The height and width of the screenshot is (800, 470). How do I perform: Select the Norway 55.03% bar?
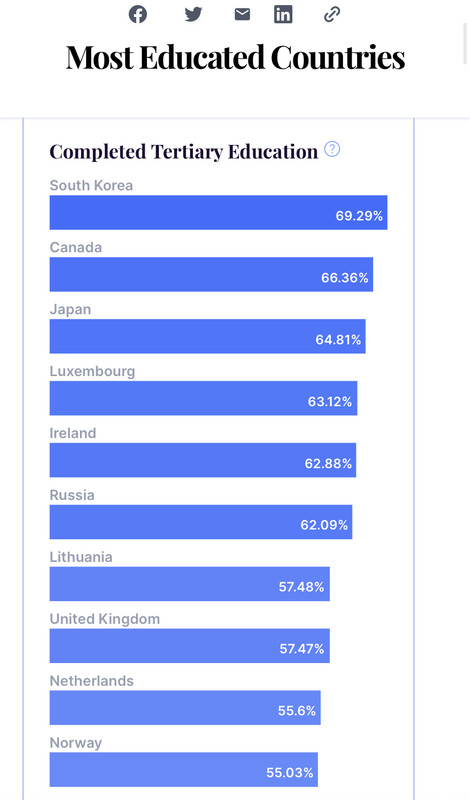(184, 769)
